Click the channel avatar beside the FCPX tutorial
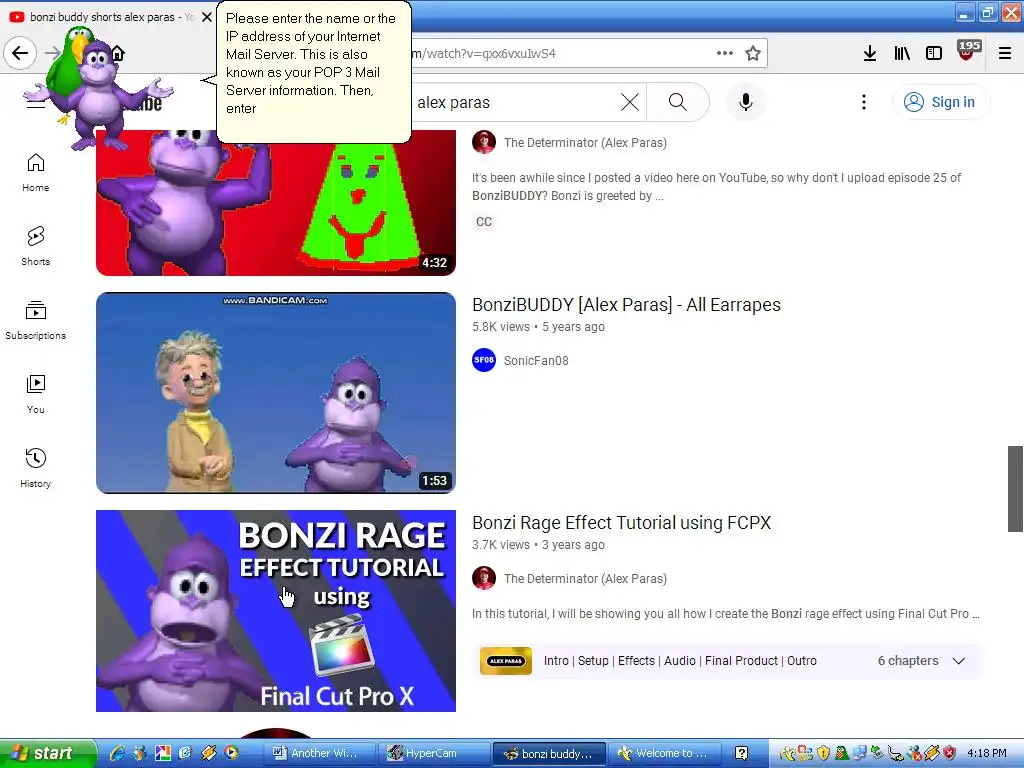Viewport: 1024px width, 768px height. [x=484, y=578]
